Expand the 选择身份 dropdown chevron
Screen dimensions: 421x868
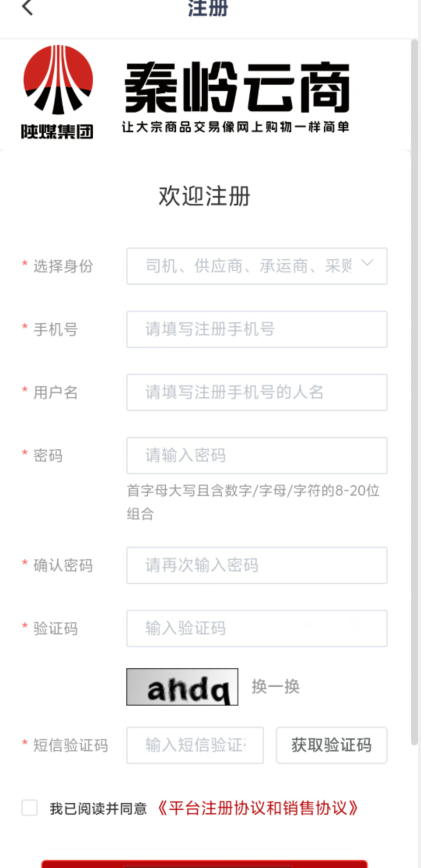[367, 264]
